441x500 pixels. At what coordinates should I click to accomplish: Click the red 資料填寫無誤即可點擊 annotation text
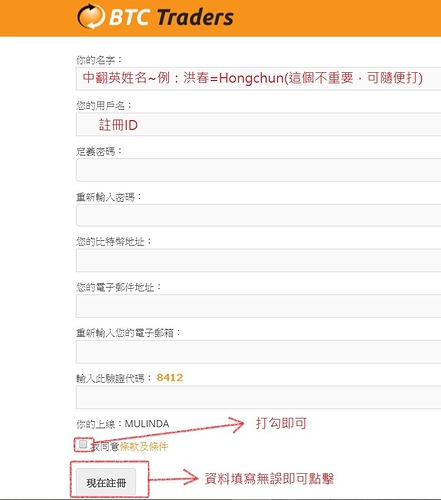269,479
